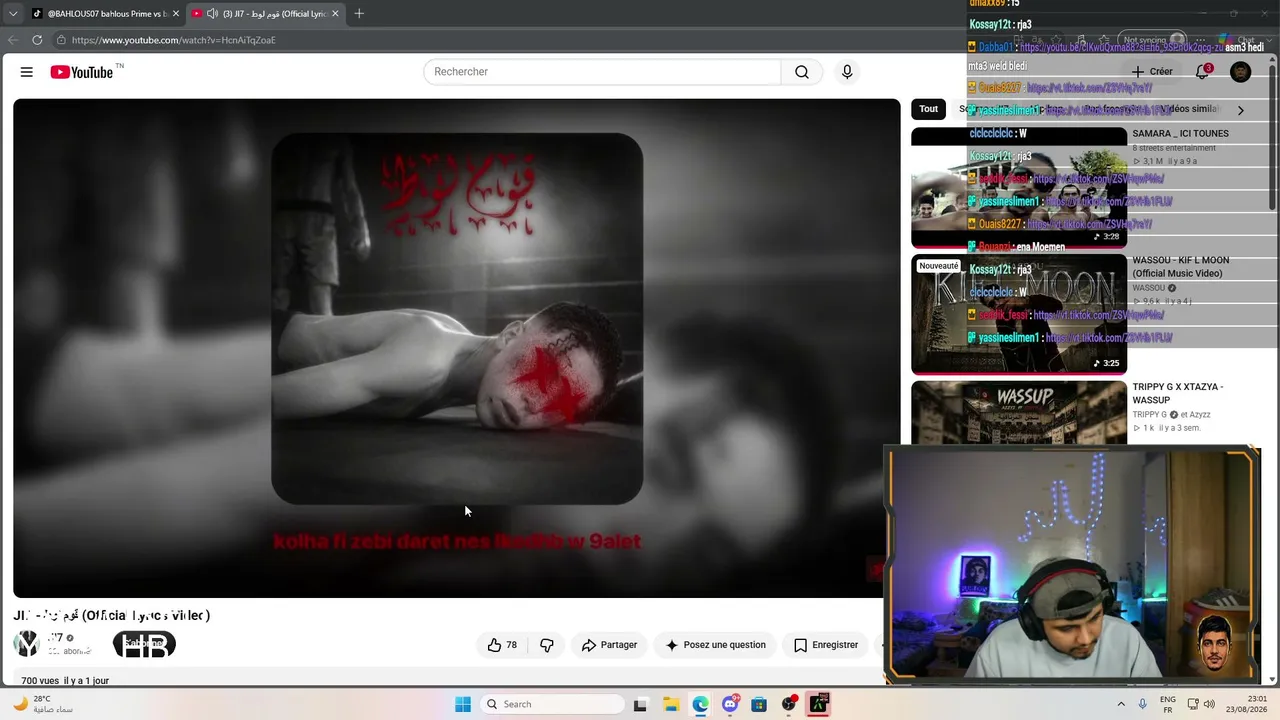Click the video player area
Screen dimensions: 1280x720
(x=457, y=348)
